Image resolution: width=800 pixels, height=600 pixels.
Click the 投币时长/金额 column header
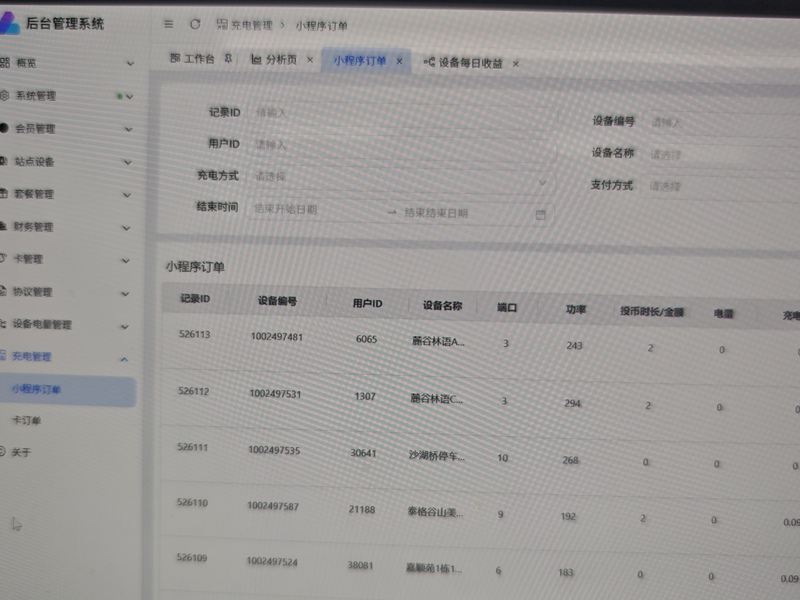coord(652,312)
